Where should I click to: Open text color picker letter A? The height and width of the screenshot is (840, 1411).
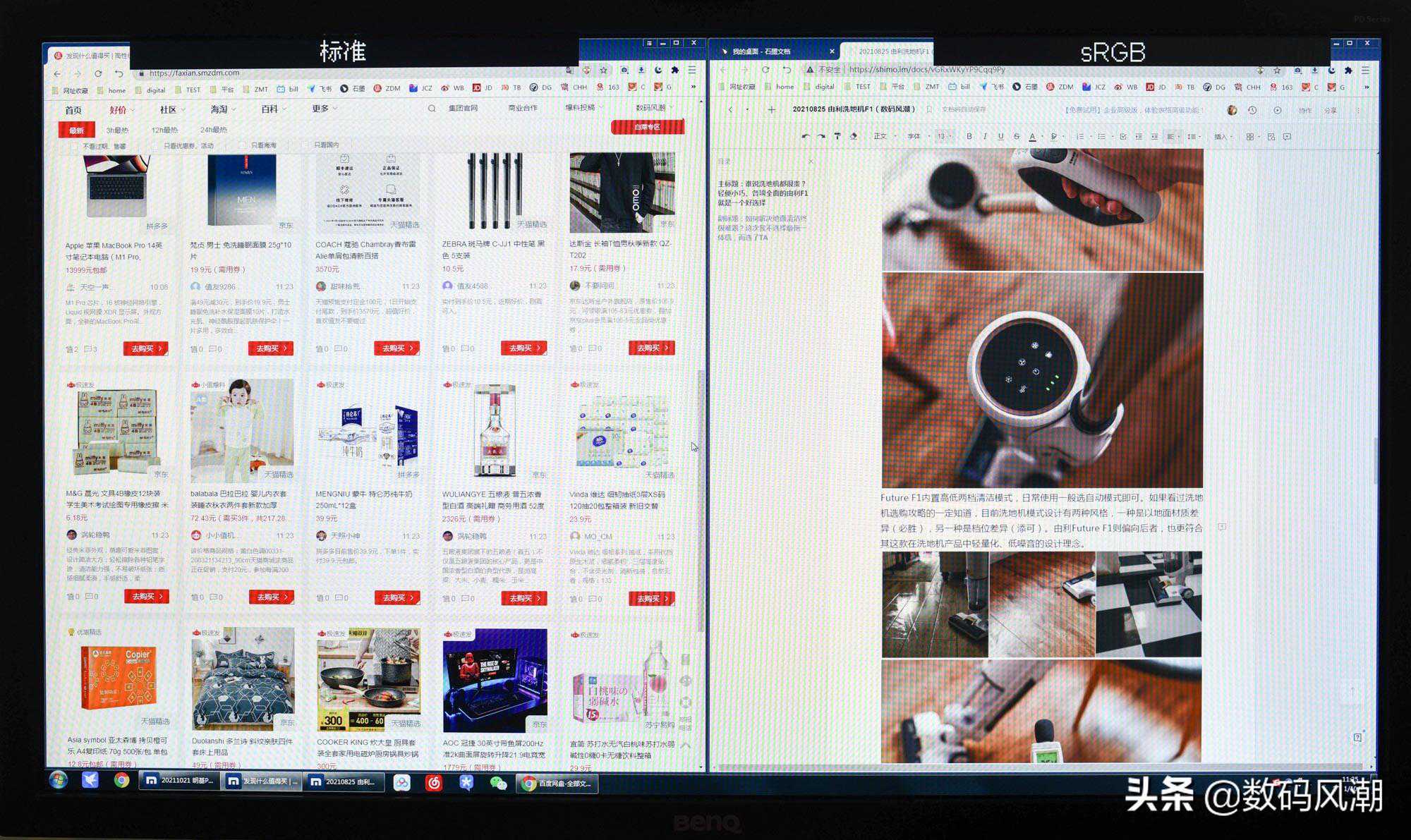coord(1032,136)
